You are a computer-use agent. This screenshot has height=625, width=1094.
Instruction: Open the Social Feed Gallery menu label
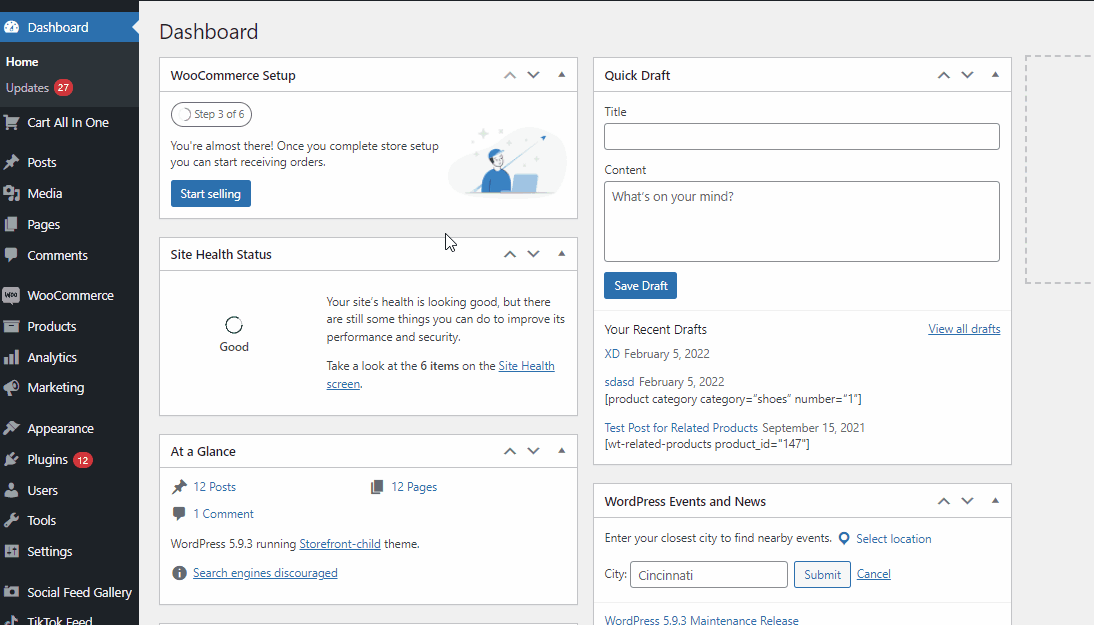tap(80, 592)
